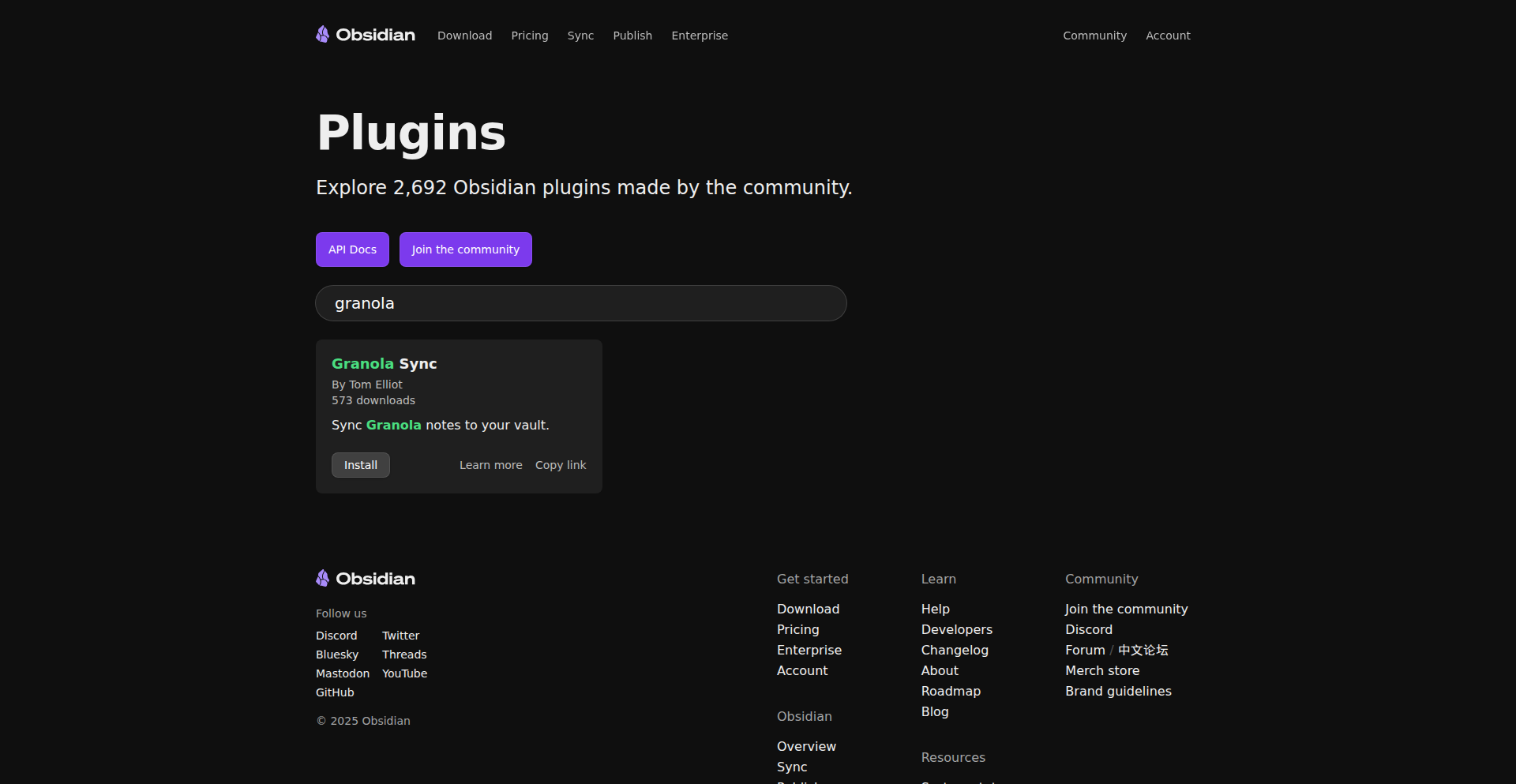Image resolution: width=1516 pixels, height=784 pixels.
Task: Open Forum link in footer
Action: 1085,650
